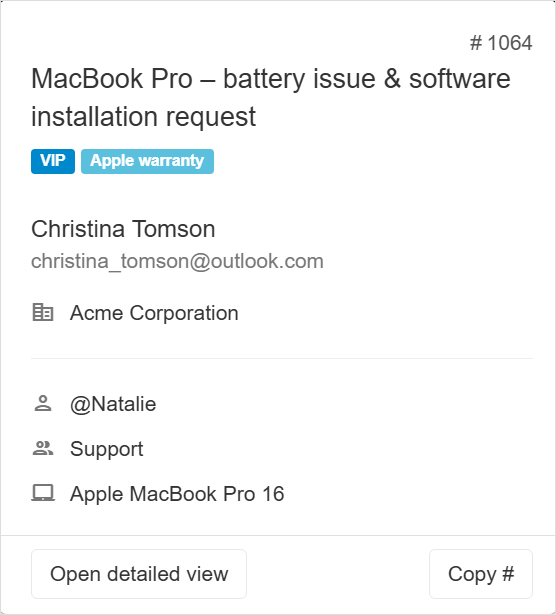Open the Acme Corporation organization
The height and width of the screenshot is (615, 556).
click(154, 313)
